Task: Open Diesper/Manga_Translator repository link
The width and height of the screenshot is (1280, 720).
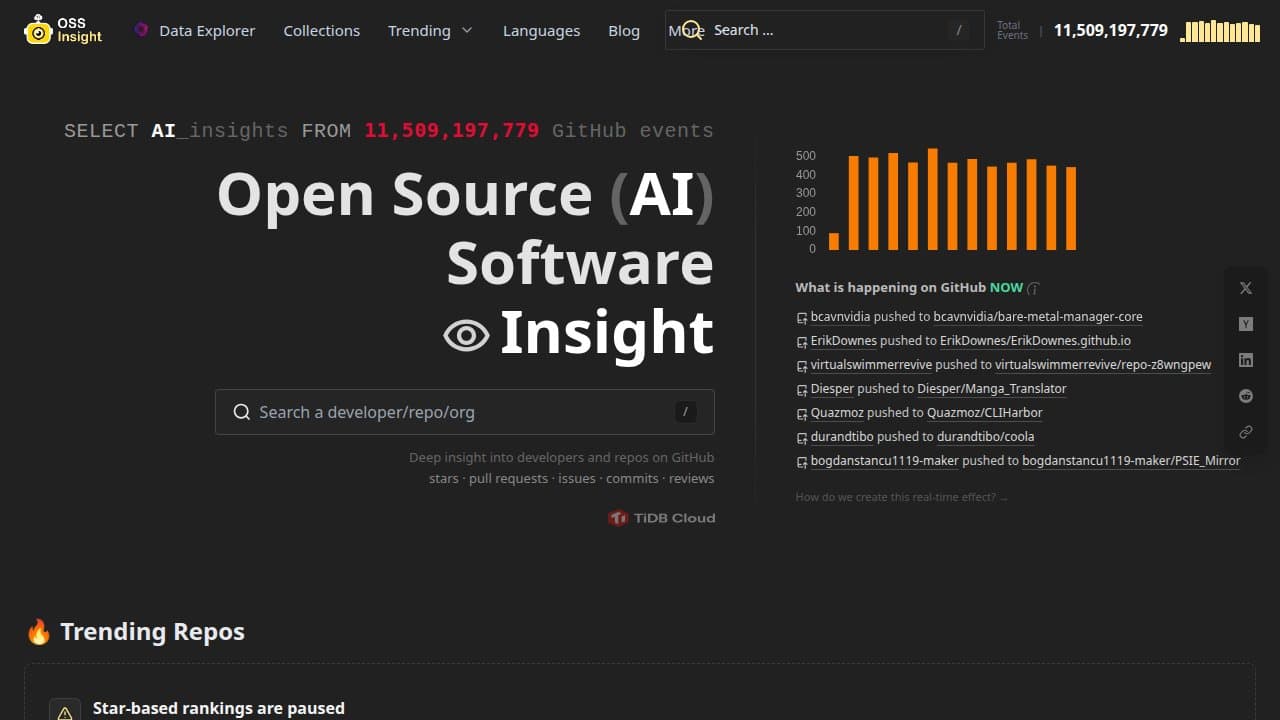Action: point(992,389)
